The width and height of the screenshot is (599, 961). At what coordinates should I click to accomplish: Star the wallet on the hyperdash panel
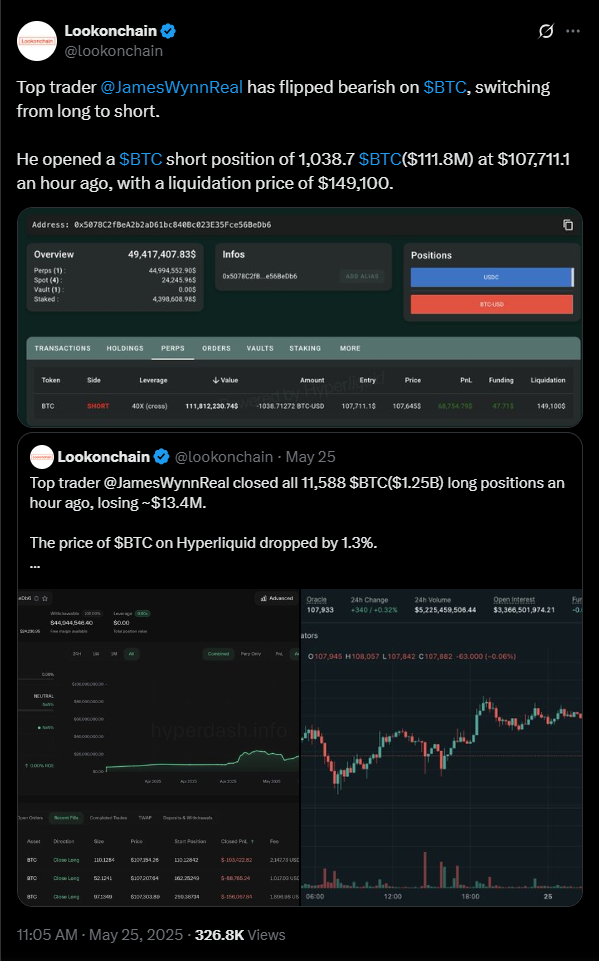tap(45, 599)
